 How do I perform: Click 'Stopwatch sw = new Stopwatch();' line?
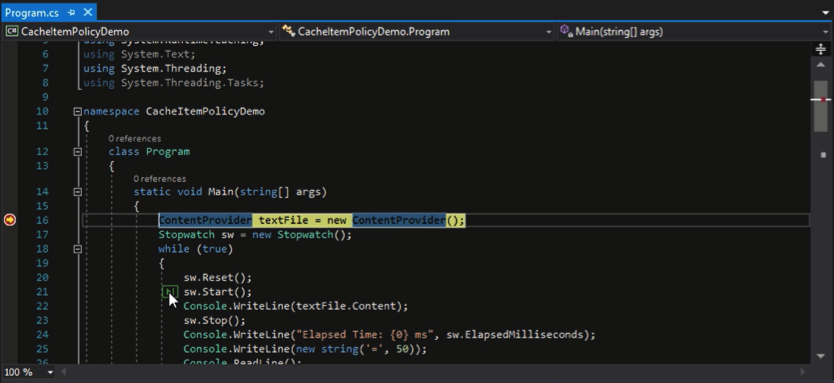pyautogui.click(x=255, y=235)
